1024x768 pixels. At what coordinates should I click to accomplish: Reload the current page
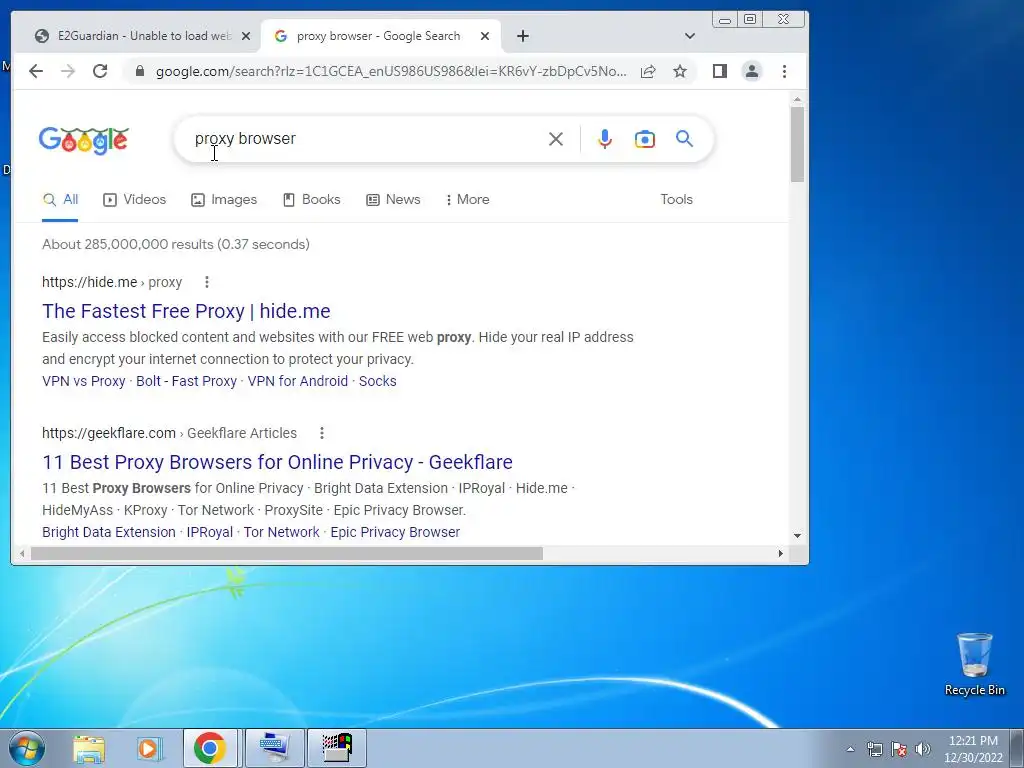(x=100, y=71)
